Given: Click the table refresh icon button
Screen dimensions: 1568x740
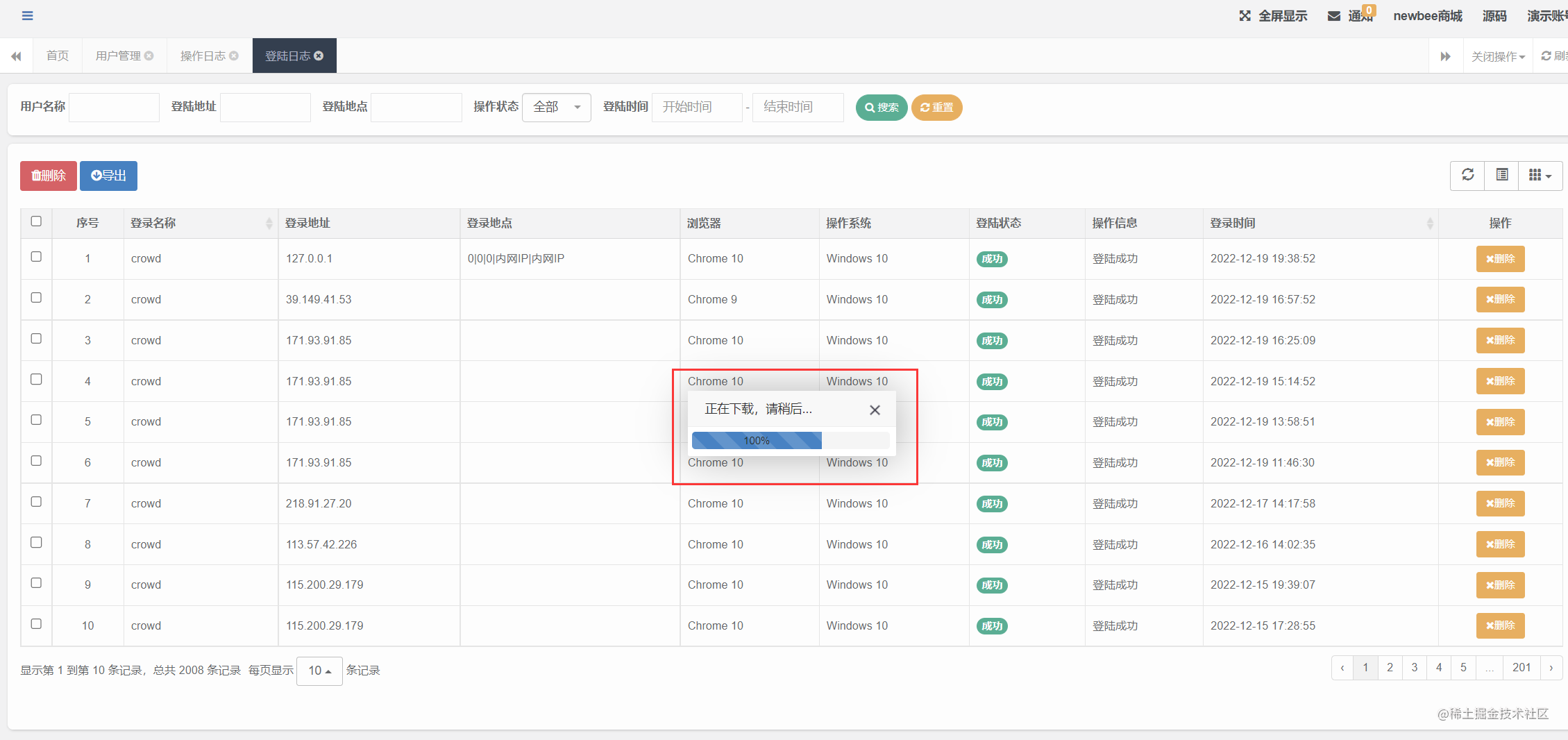Looking at the screenshot, I should pyautogui.click(x=1468, y=175).
